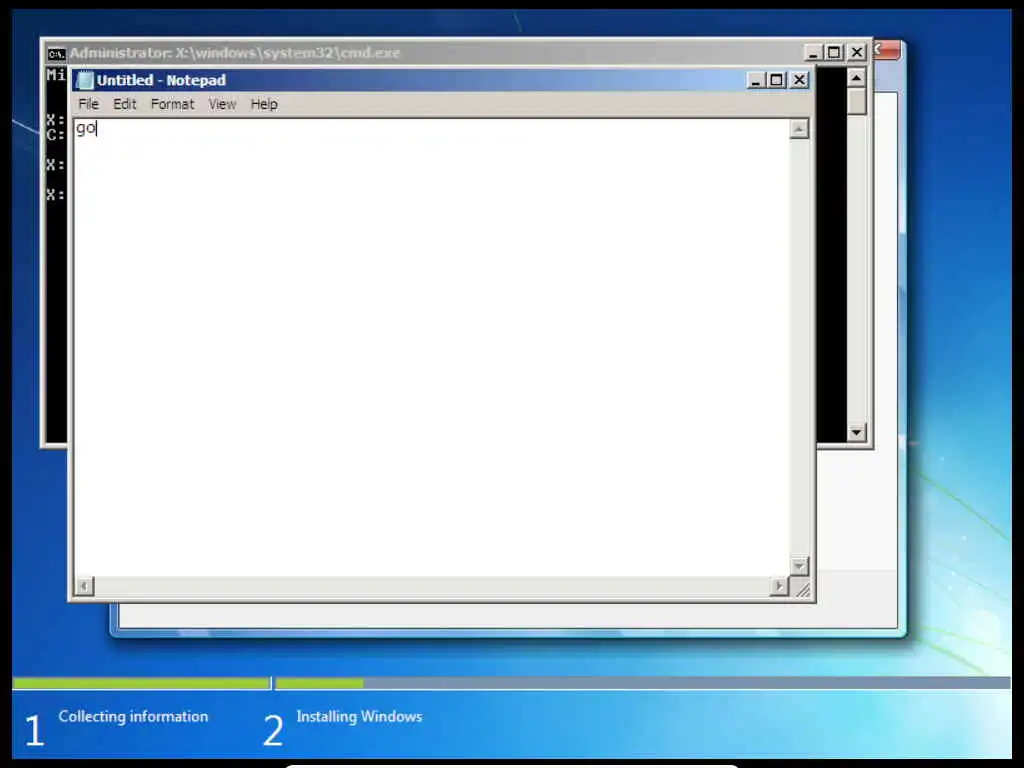The image size is (1024, 768).
Task: Minimize the Notepad window
Action: tap(756, 80)
